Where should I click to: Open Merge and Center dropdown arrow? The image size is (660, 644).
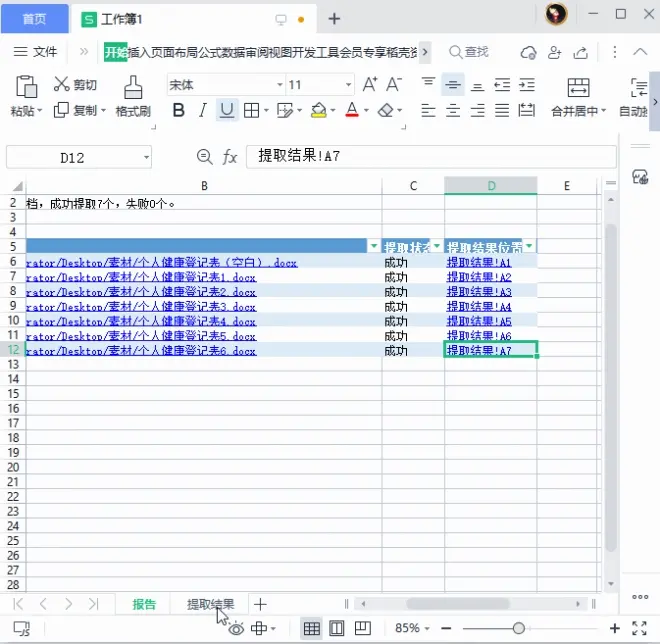[x=603, y=111]
